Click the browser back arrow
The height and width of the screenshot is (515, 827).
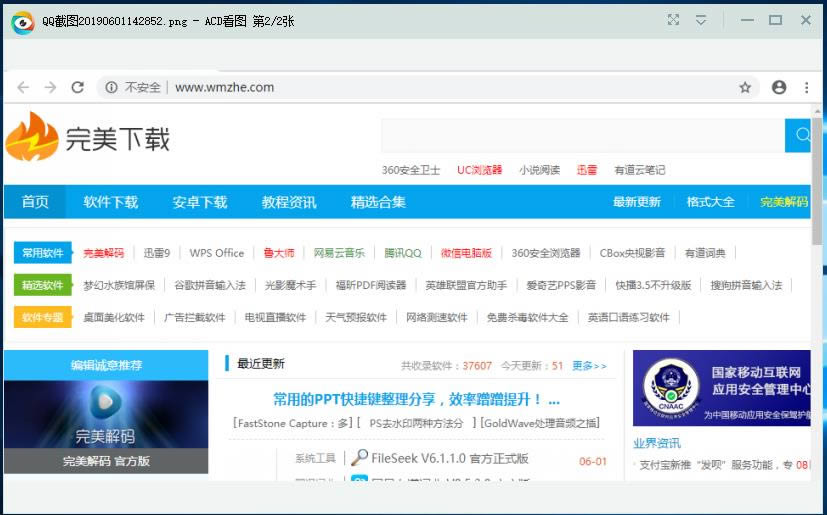tap(23, 87)
